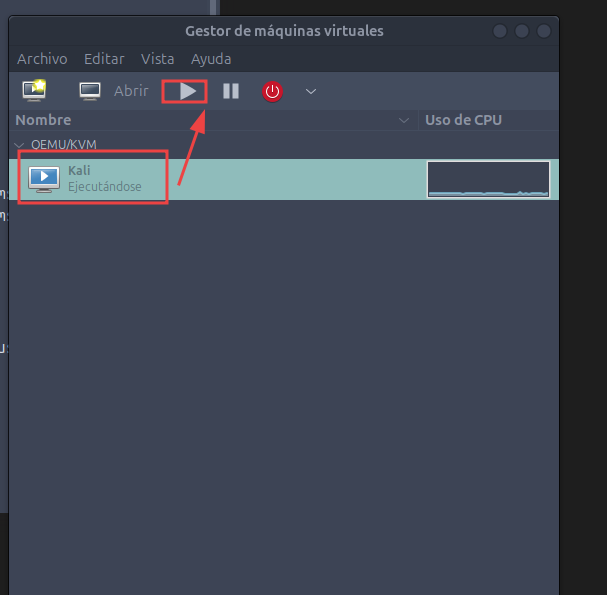
Task: Click the create new virtual machine icon
Action: [34, 91]
